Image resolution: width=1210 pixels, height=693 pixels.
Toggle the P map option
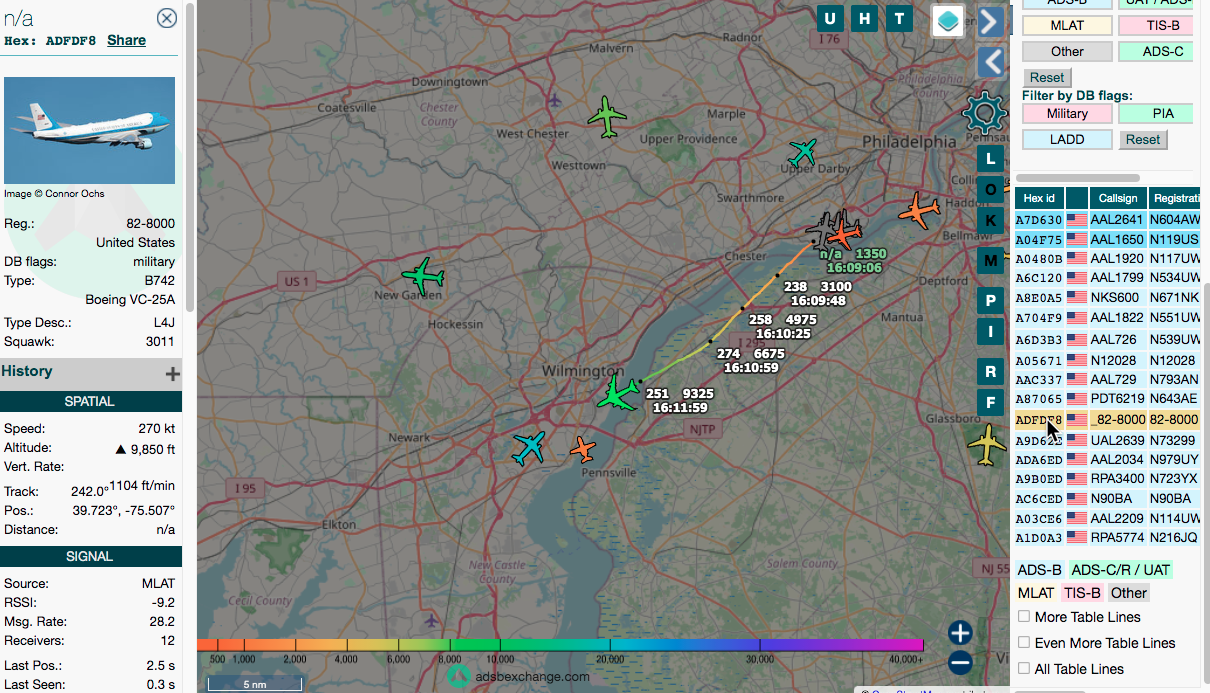coord(990,301)
